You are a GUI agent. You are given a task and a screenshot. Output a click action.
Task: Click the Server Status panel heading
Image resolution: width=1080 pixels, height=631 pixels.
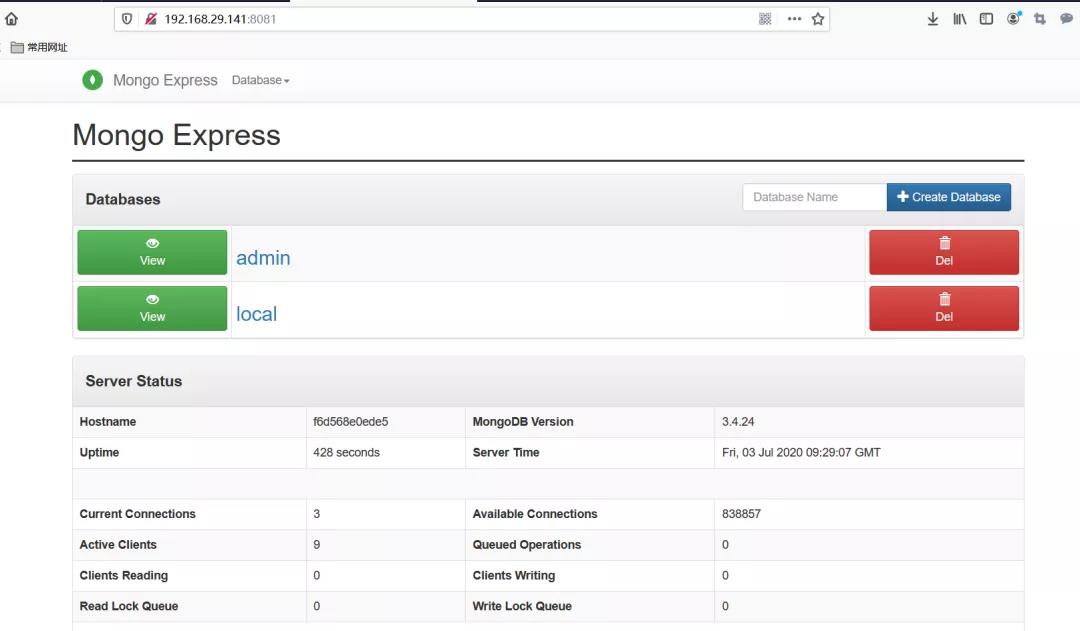tap(134, 381)
